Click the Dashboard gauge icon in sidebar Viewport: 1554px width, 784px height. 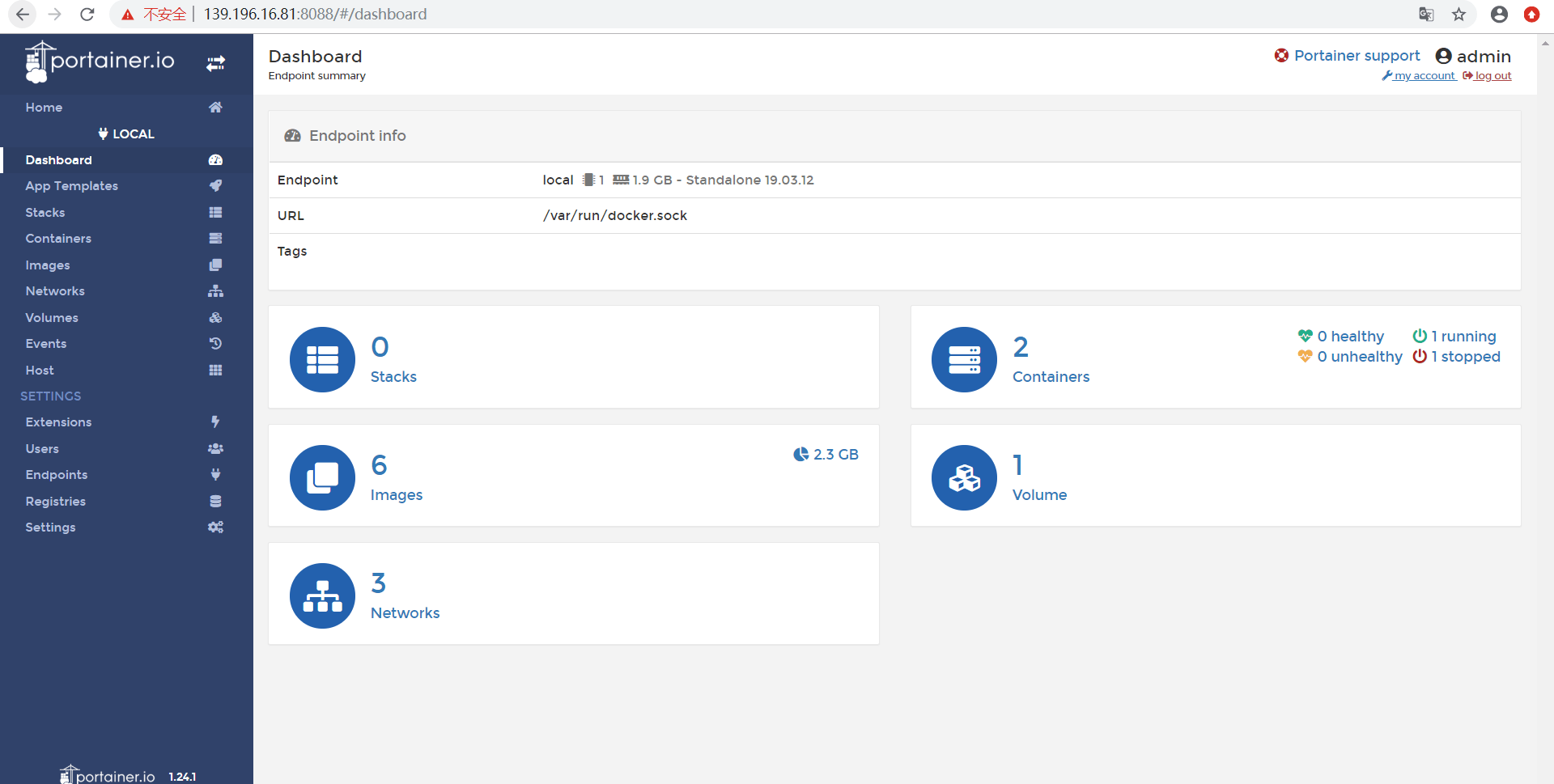click(215, 160)
